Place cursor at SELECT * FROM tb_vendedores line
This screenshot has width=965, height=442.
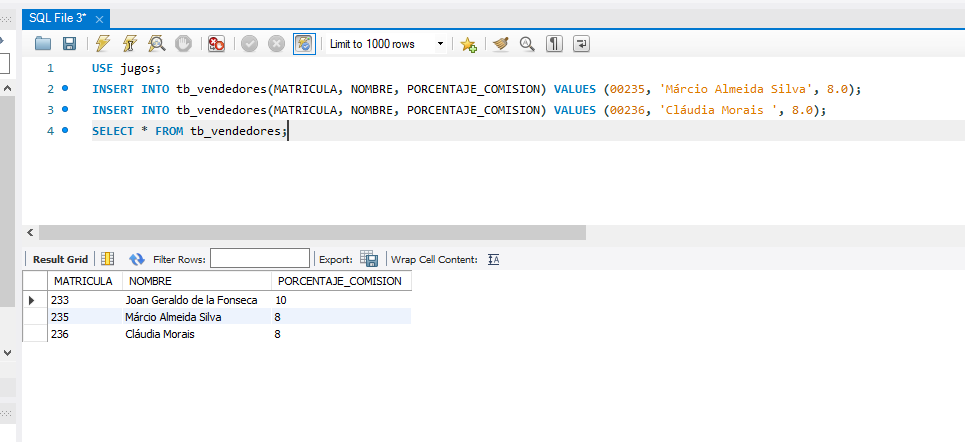[190, 131]
